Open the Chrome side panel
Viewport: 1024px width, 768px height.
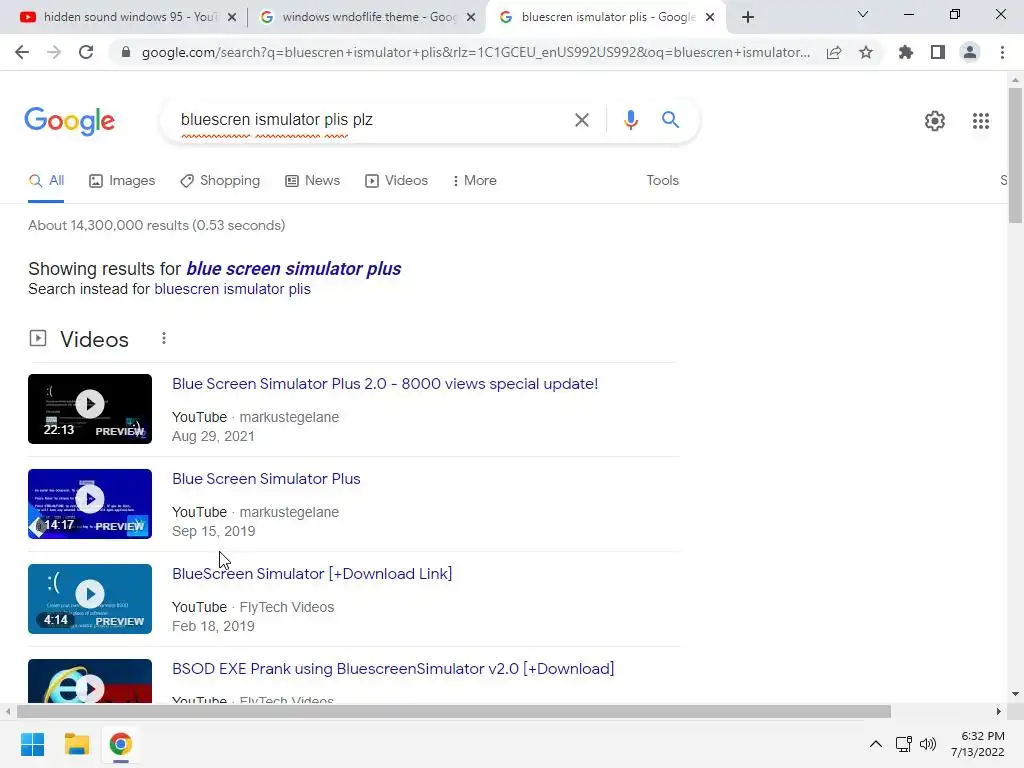click(x=938, y=52)
